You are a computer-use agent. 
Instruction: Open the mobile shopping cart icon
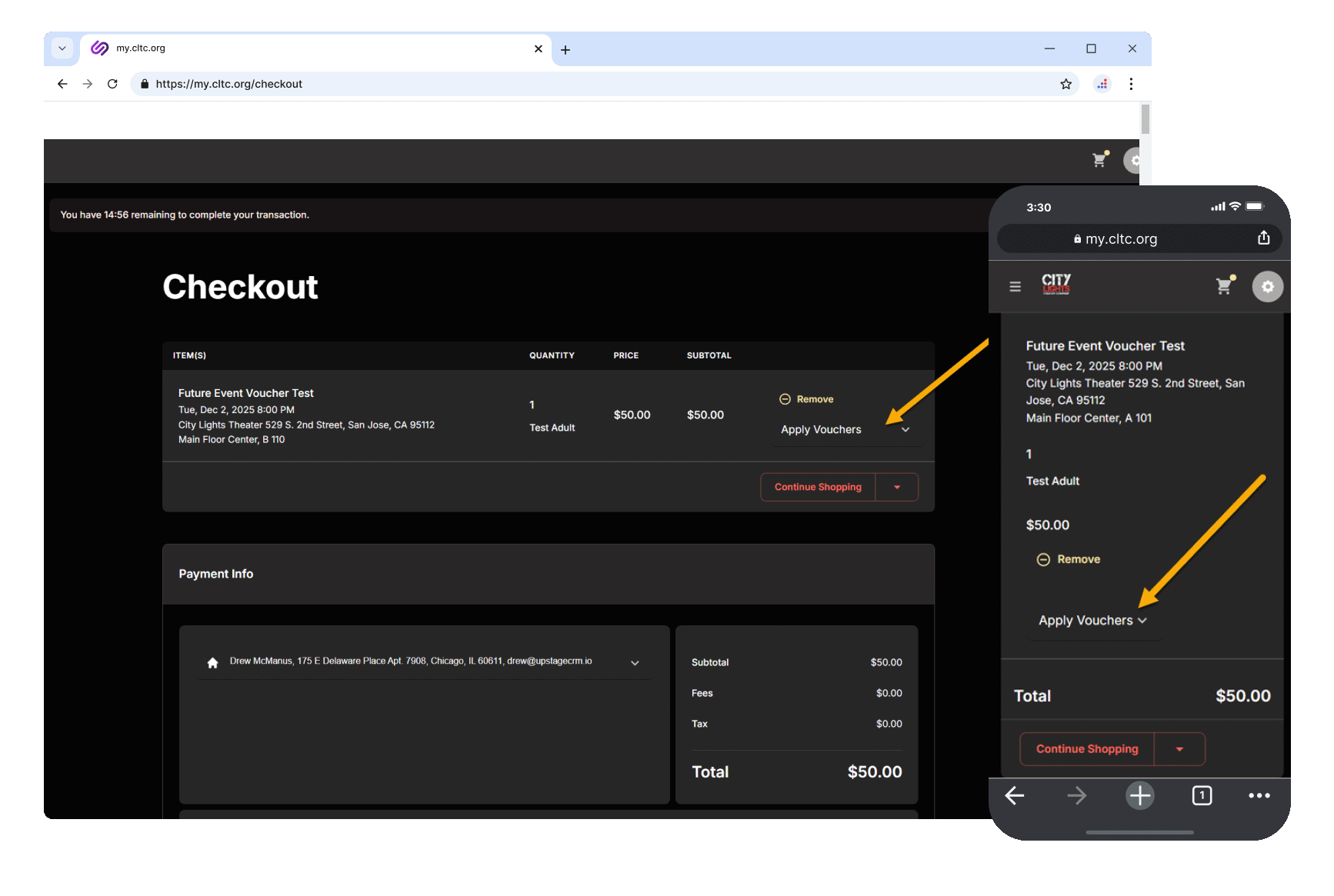1224,286
